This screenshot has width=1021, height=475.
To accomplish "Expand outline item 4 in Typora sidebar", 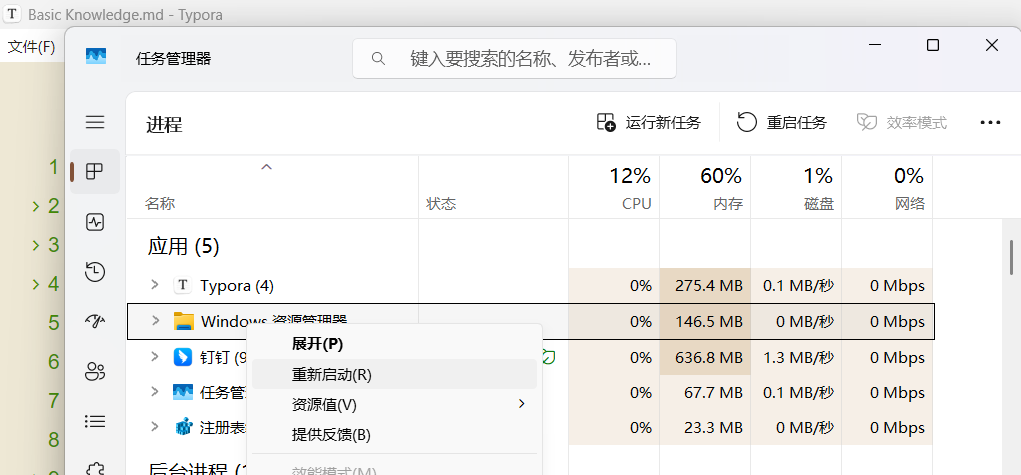I will tap(36, 285).
